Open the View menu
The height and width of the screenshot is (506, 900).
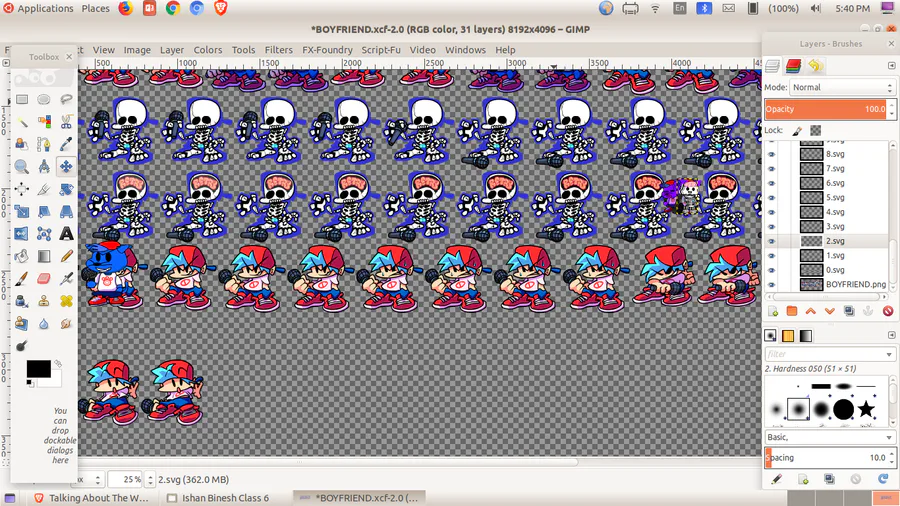point(104,50)
